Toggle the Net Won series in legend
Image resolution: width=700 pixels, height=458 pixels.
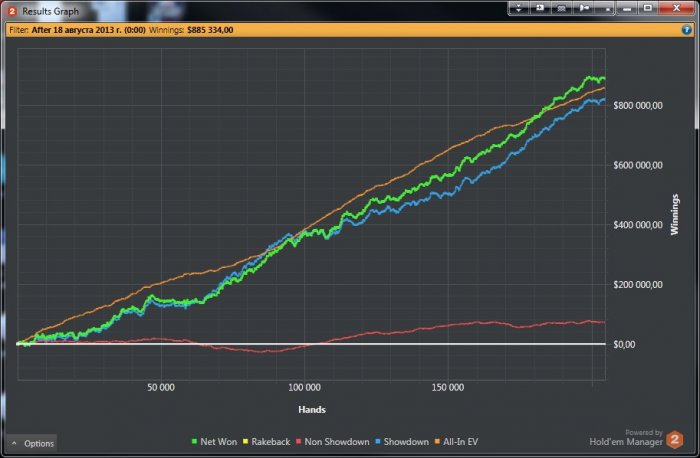[x=214, y=441]
